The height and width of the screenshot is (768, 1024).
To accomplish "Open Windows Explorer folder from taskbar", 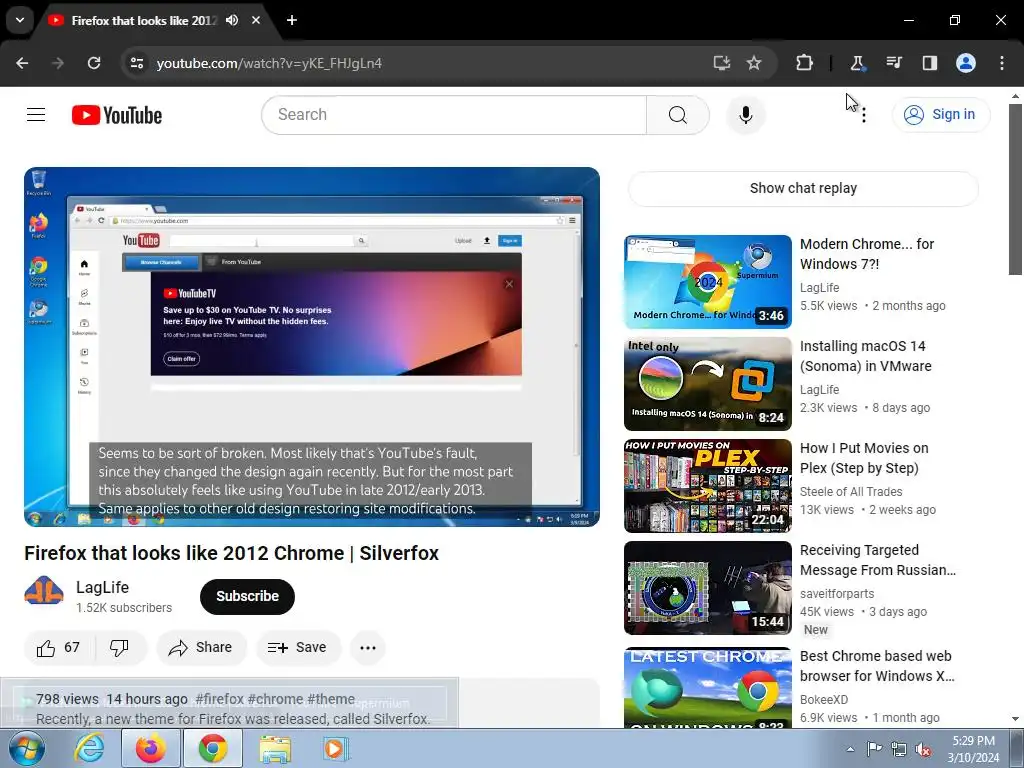I will coord(275,748).
